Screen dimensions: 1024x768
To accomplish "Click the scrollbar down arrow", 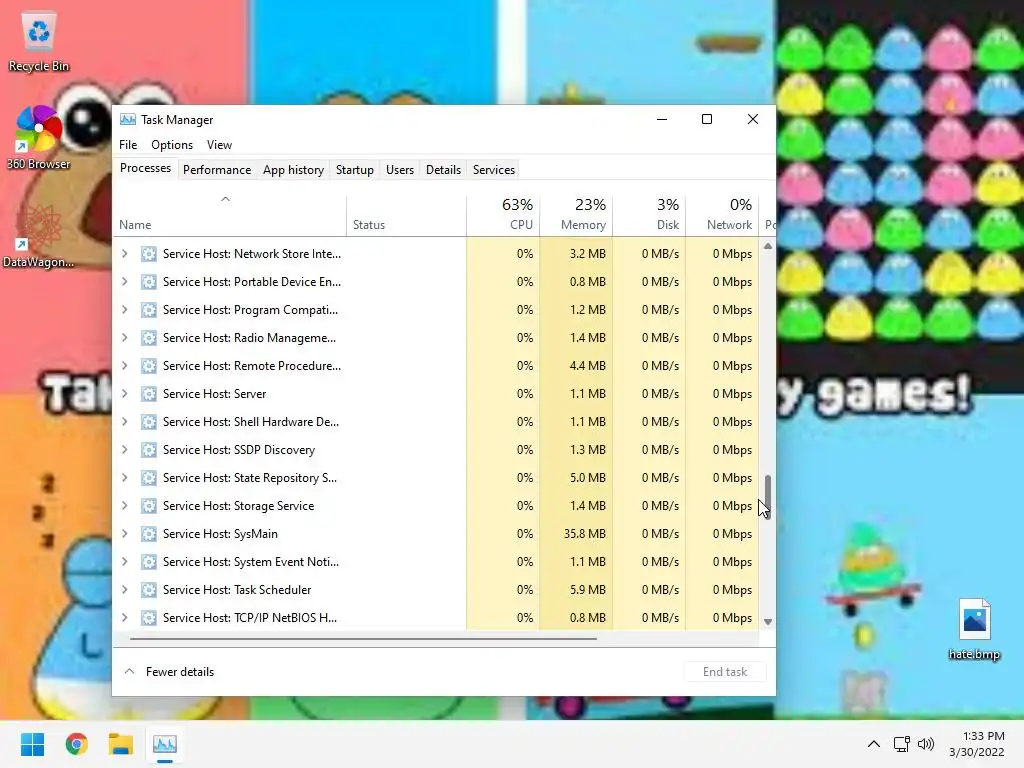I will click(768, 622).
